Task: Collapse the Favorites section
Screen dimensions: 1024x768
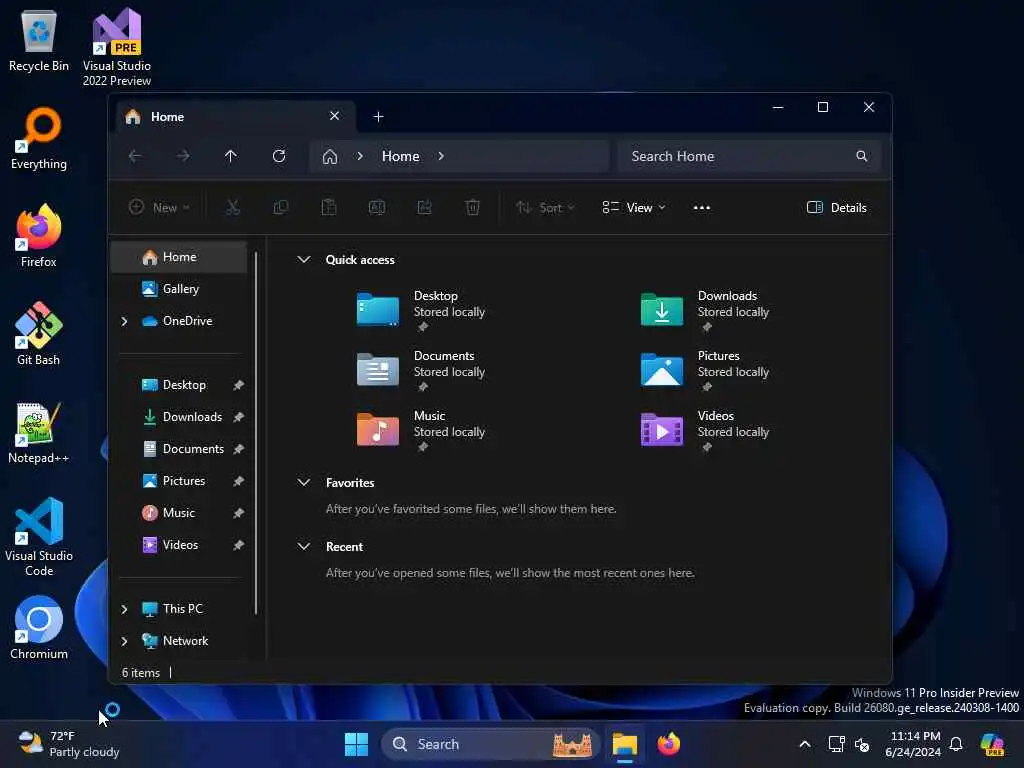Action: [304, 483]
